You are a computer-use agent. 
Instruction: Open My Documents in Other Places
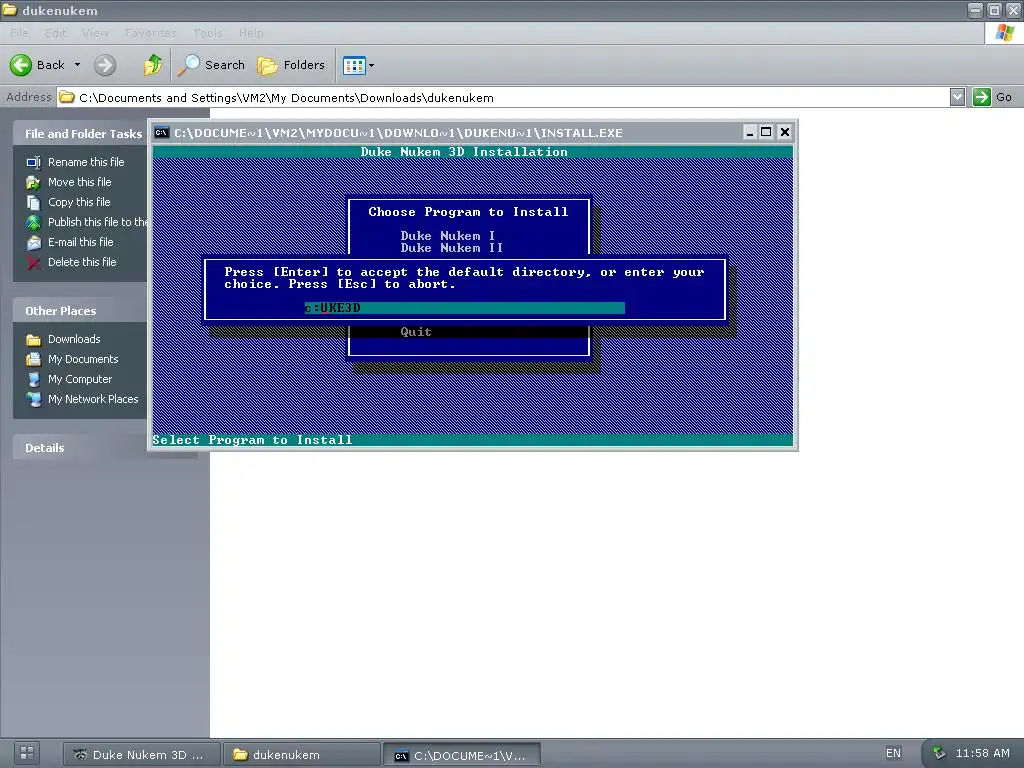tap(83, 359)
